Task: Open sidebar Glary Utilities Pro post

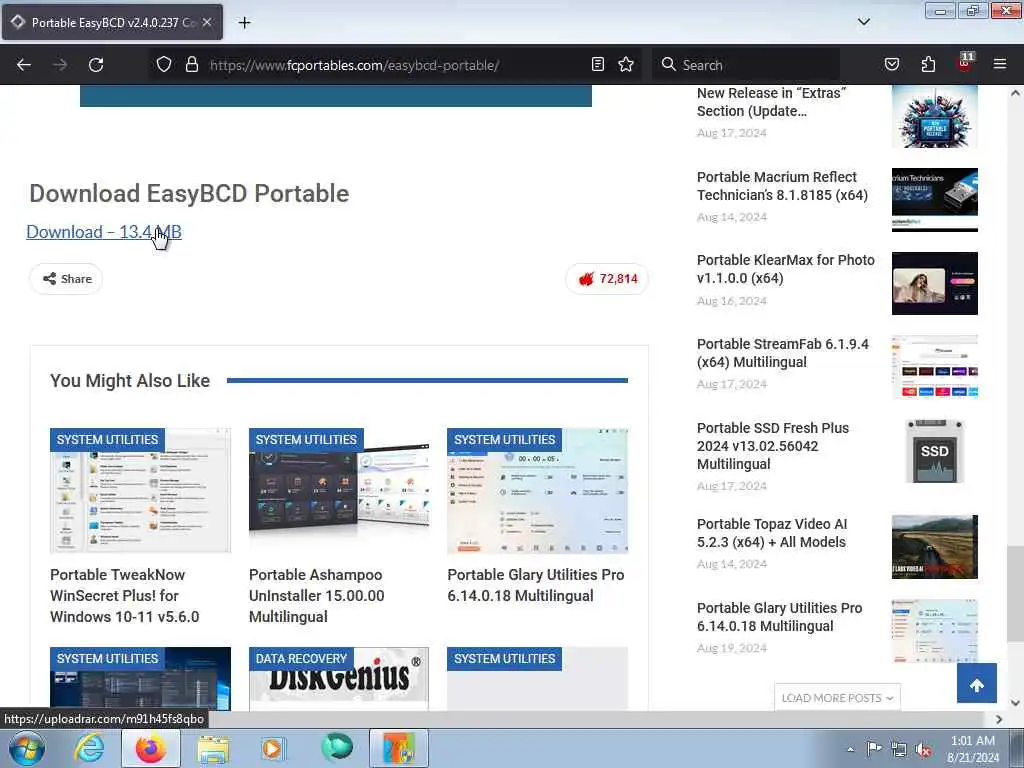Action: (x=779, y=617)
